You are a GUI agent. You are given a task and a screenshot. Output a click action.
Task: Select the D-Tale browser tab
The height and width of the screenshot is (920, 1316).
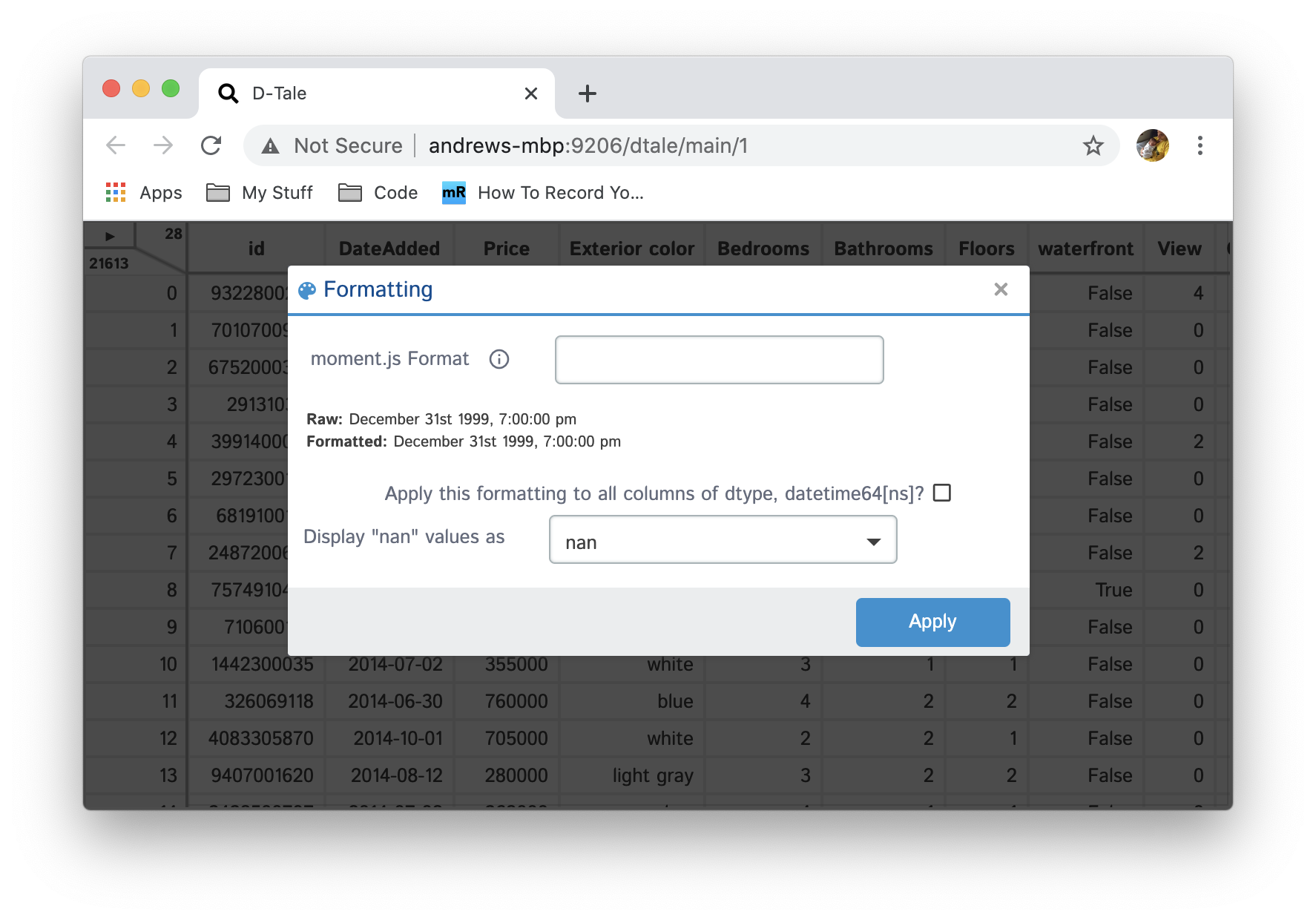point(377,93)
